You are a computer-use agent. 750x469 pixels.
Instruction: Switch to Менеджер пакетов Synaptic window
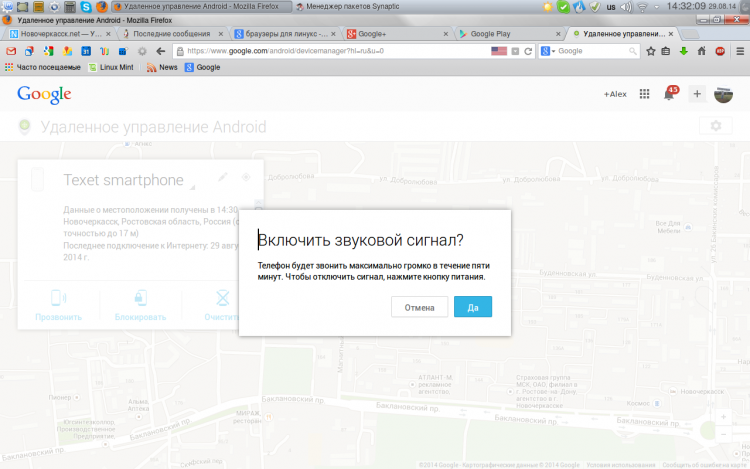coord(348,6)
